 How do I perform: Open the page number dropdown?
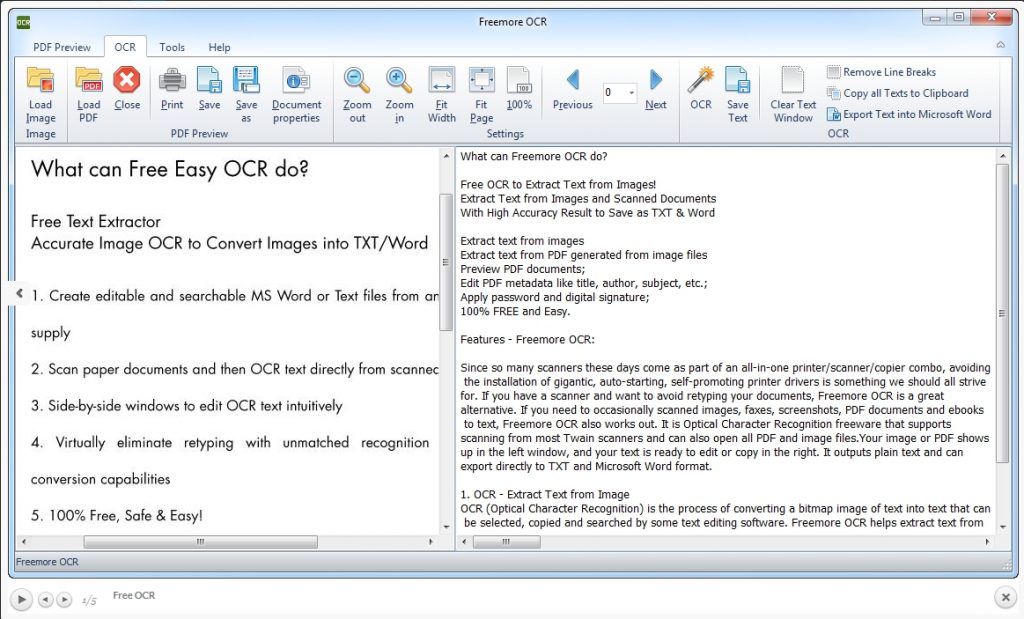[632, 93]
